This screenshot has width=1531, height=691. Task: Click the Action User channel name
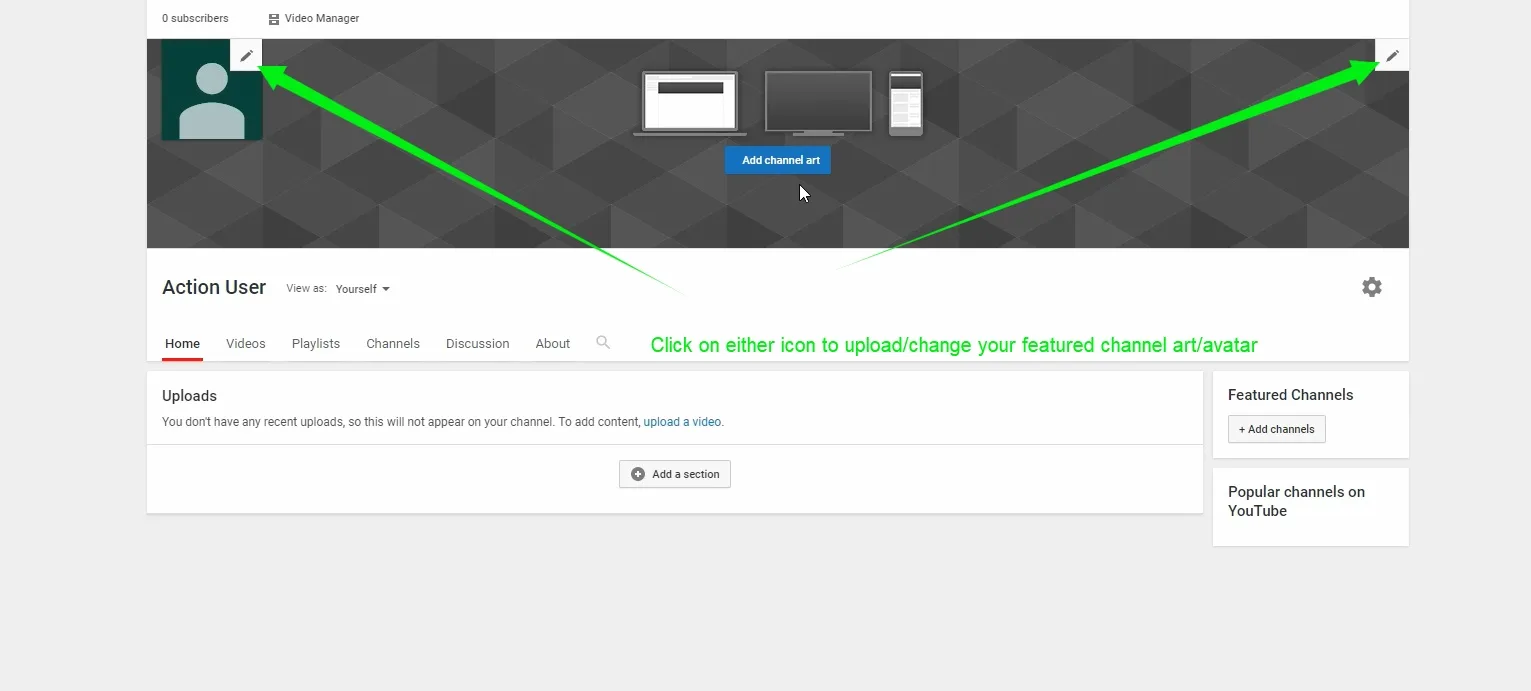tap(214, 287)
